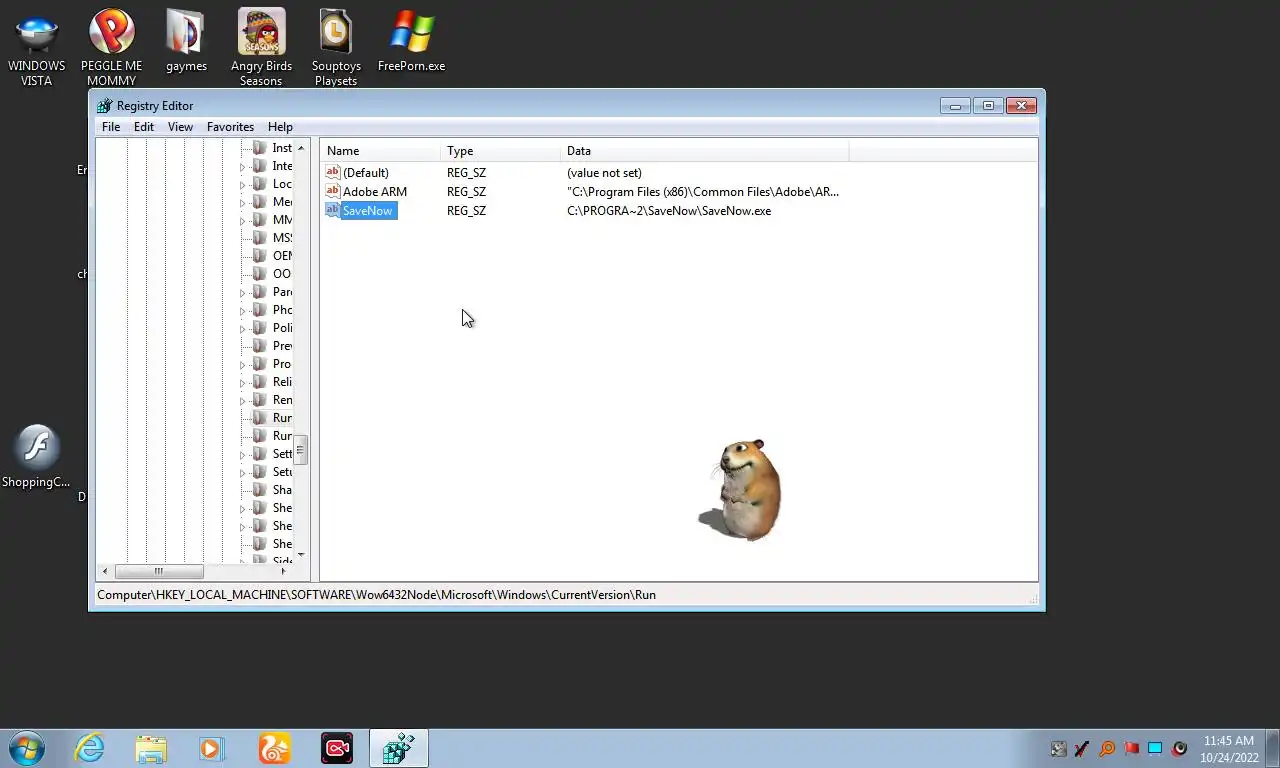Expand the Poli registry key

[x=242, y=329]
